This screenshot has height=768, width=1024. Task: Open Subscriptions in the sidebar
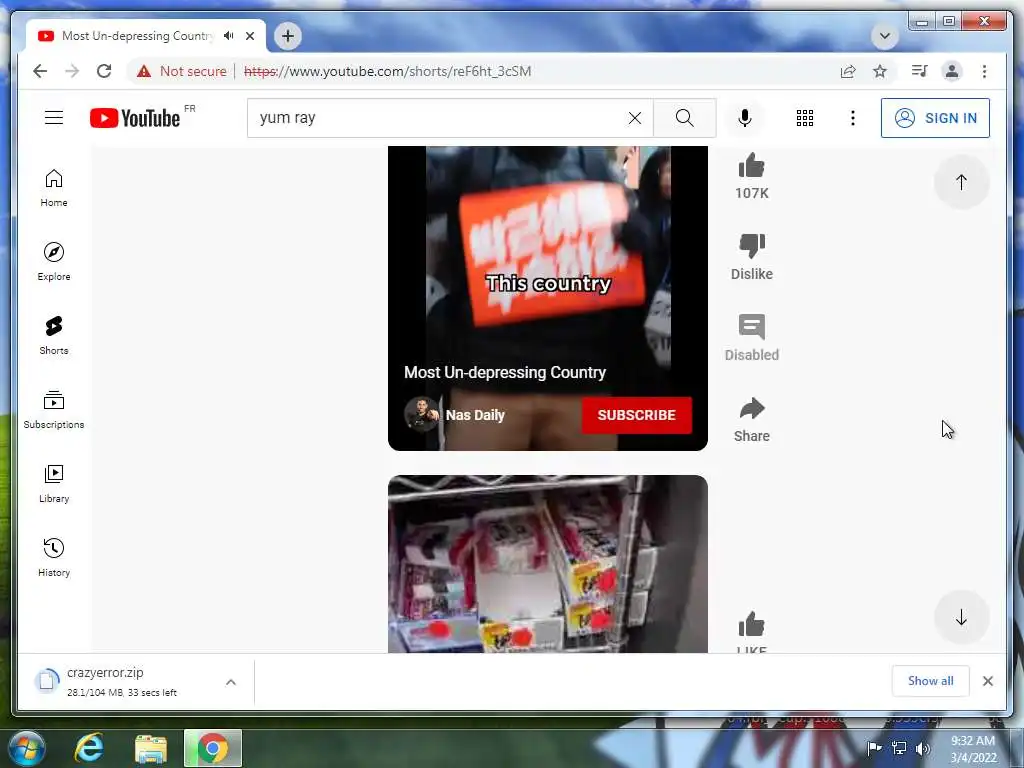54,409
